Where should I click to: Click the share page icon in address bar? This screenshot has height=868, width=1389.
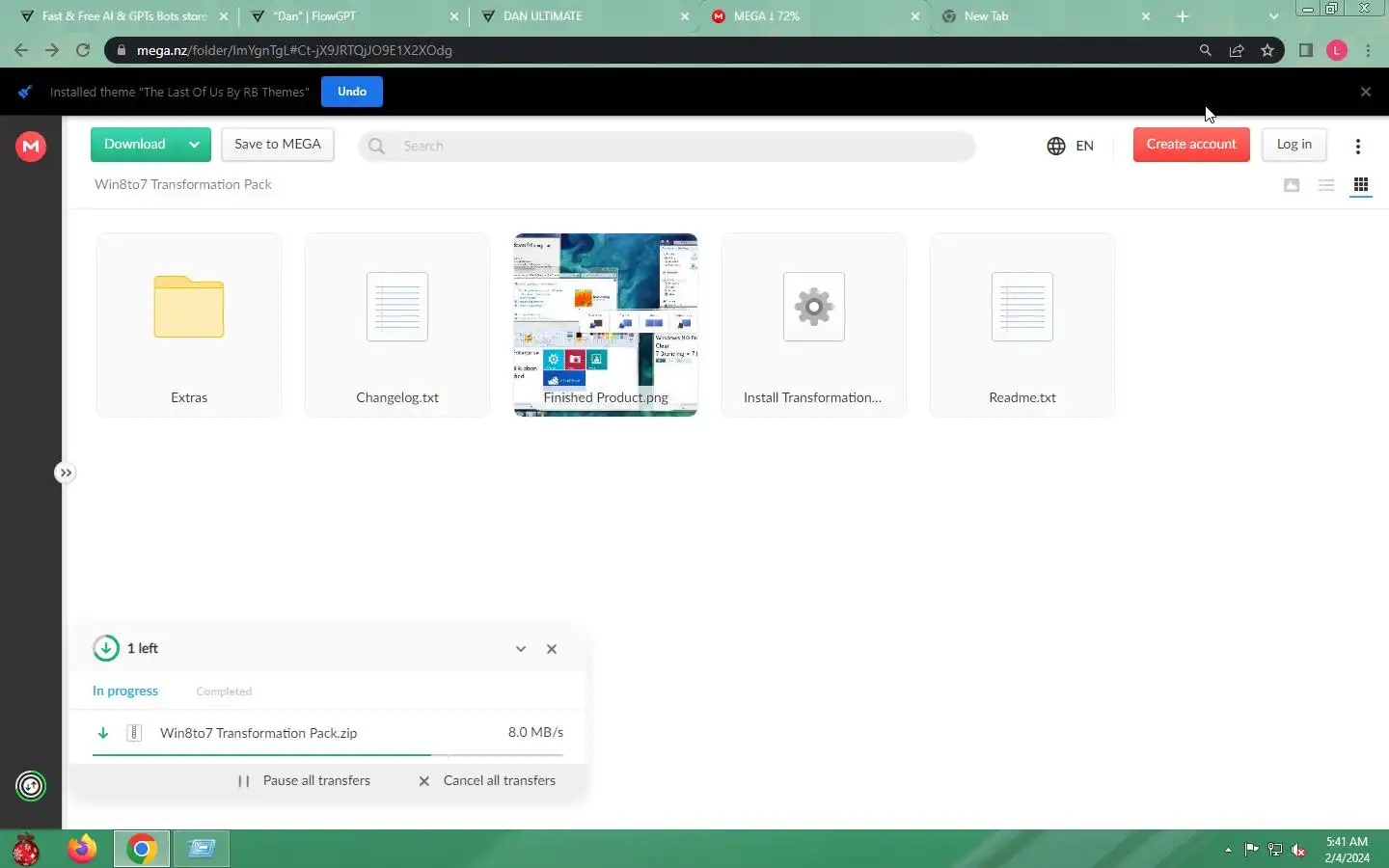[1237, 50]
